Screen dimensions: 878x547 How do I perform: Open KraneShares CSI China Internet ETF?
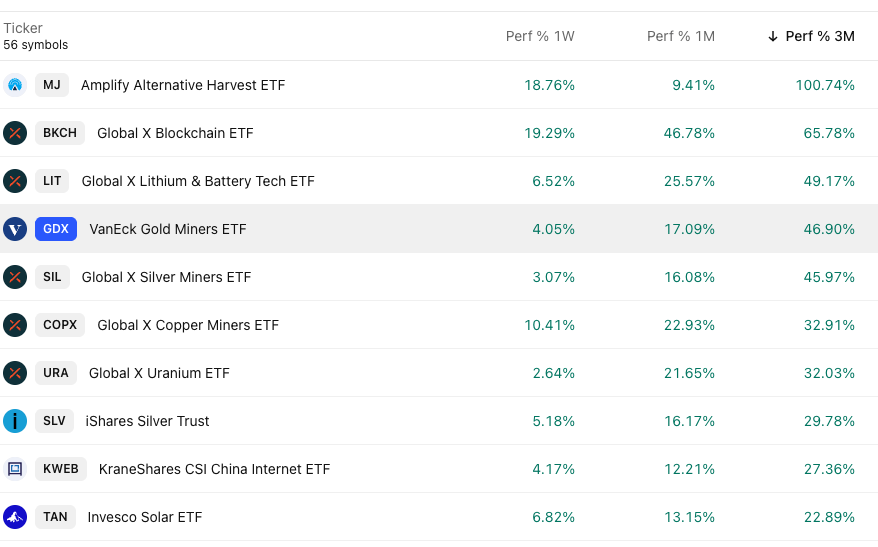[214, 469]
